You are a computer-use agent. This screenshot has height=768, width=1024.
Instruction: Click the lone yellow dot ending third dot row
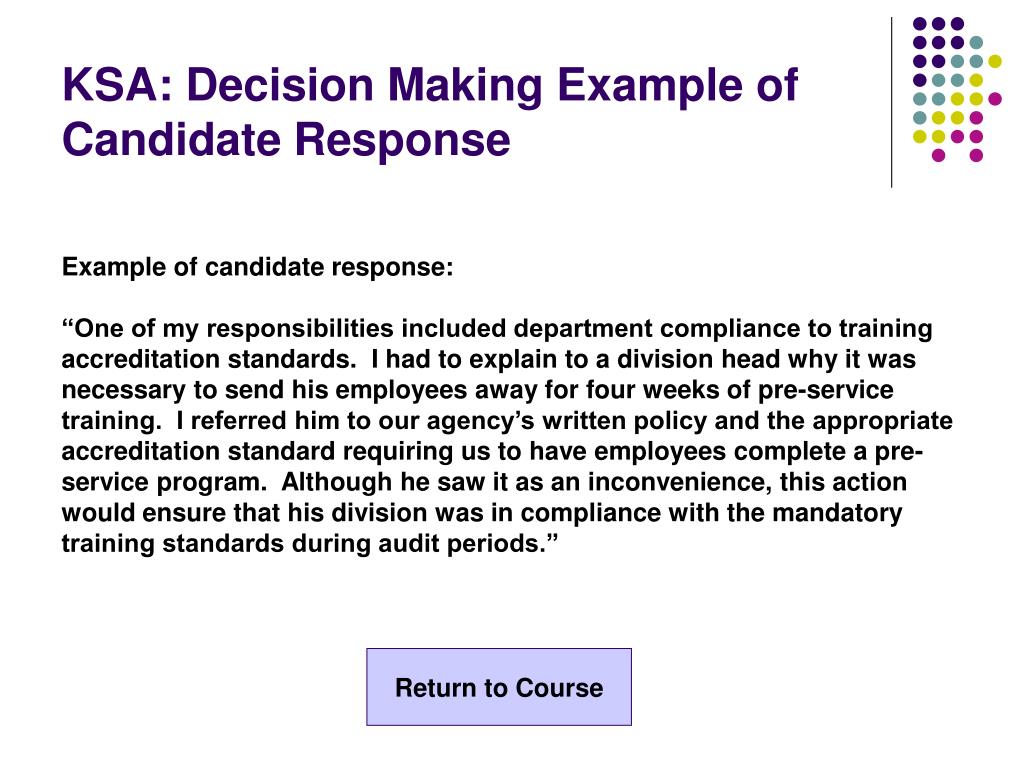pyautogui.click(x=995, y=61)
